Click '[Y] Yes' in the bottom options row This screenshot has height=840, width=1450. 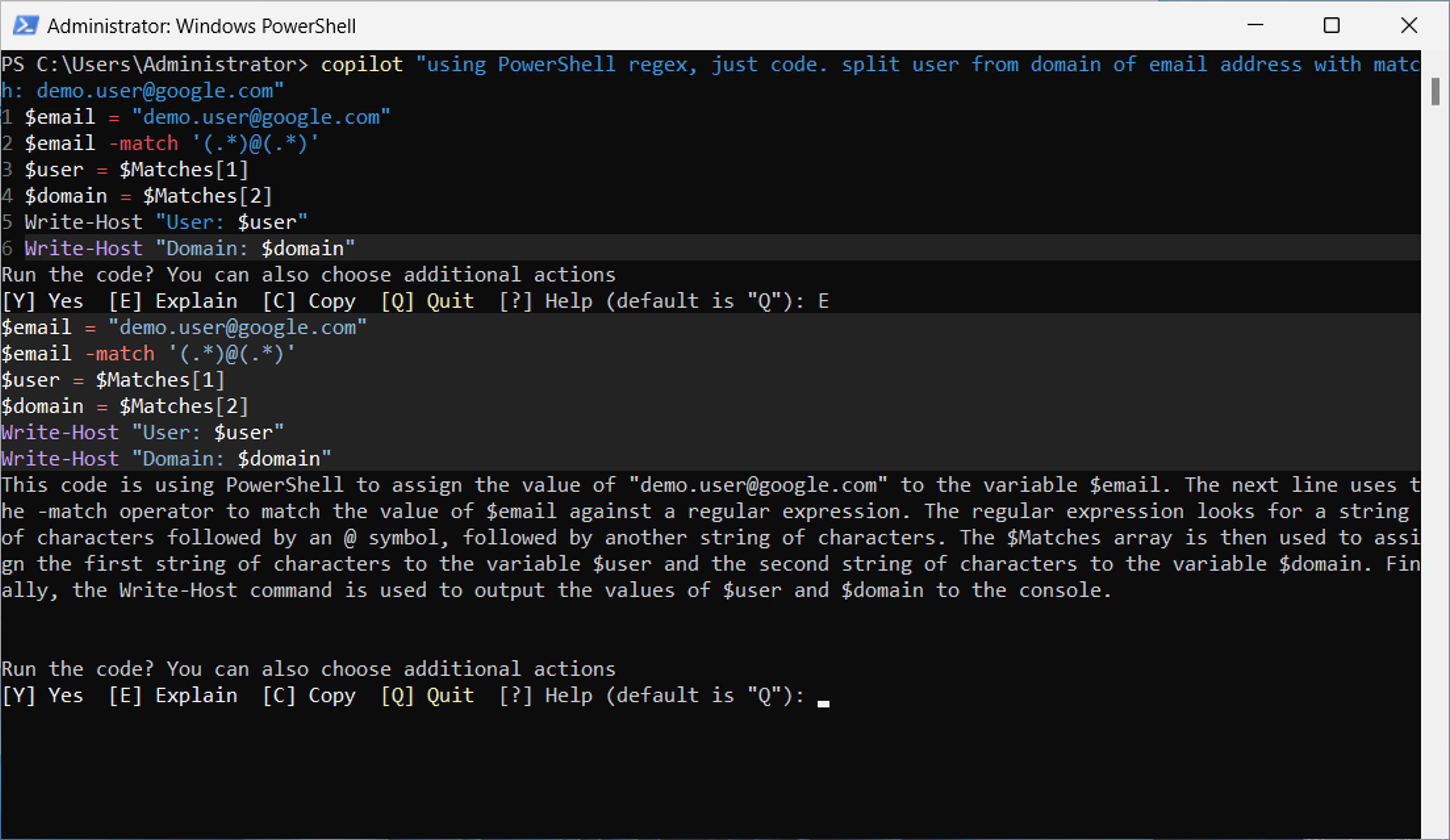[43, 696]
